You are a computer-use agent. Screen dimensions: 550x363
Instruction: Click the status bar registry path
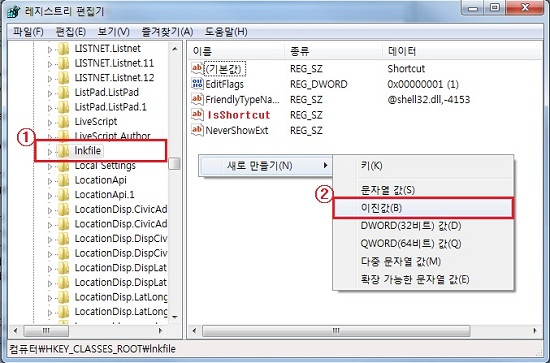[93, 349]
